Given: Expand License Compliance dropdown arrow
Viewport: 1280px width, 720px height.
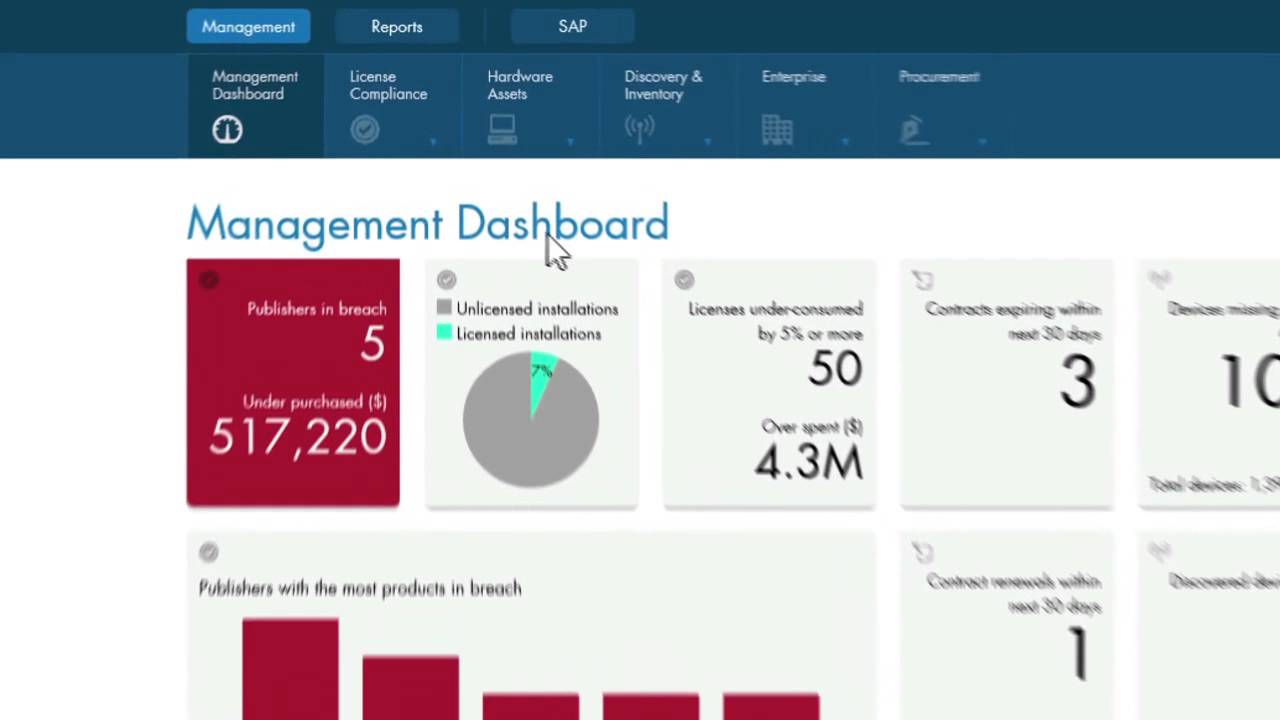Looking at the screenshot, I should point(433,142).
